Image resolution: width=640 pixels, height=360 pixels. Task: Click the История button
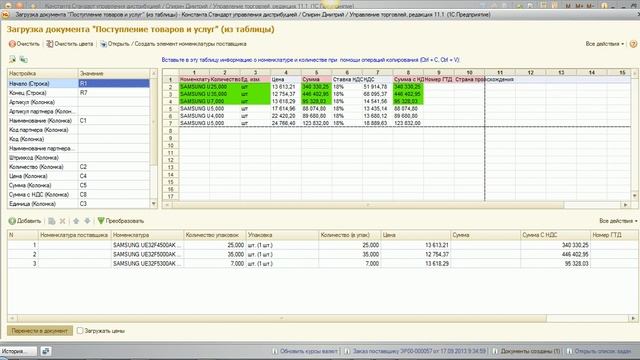(x=18, y=351)
